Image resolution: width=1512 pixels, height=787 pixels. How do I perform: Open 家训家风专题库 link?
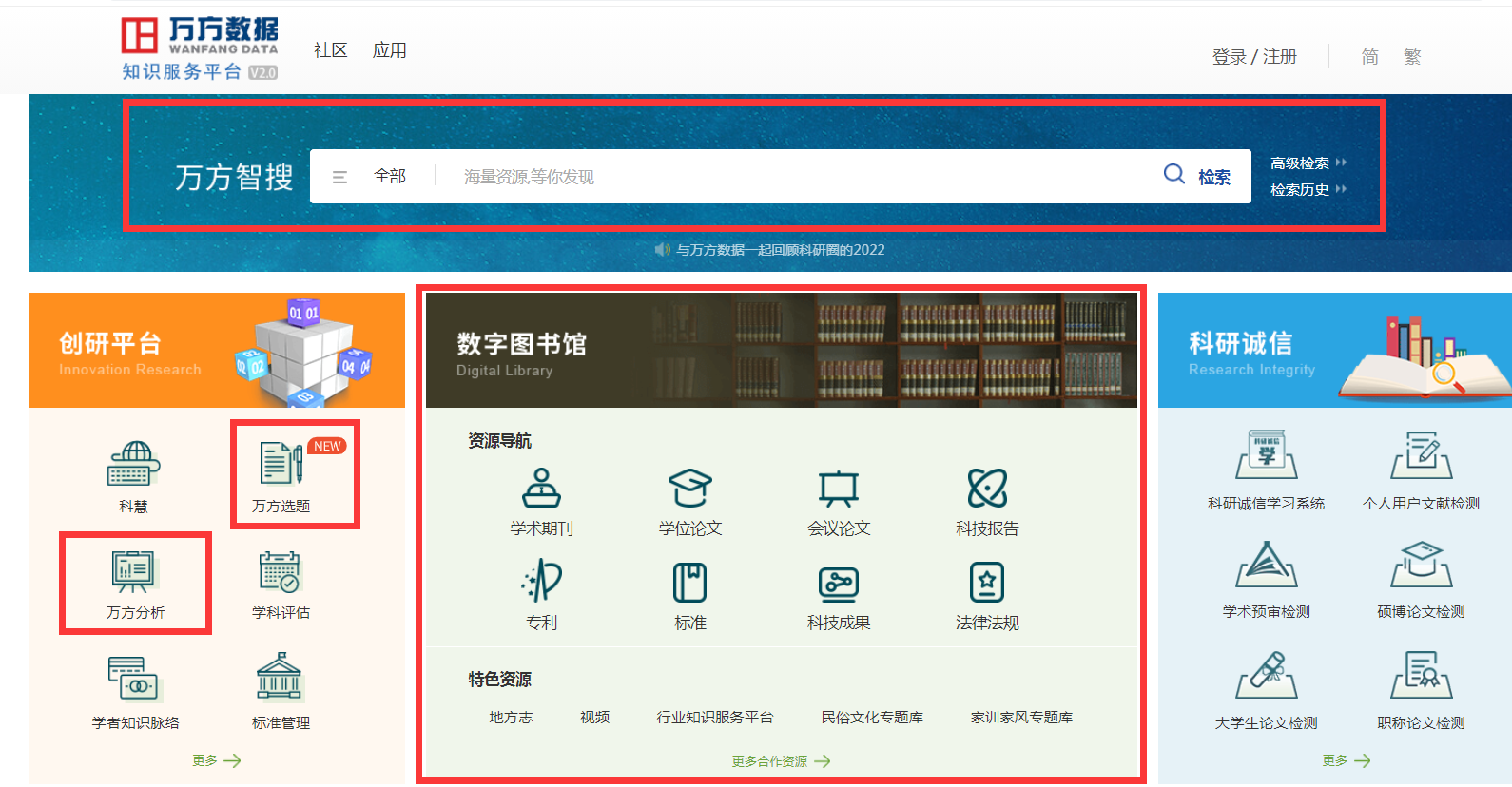point(1021,718)
